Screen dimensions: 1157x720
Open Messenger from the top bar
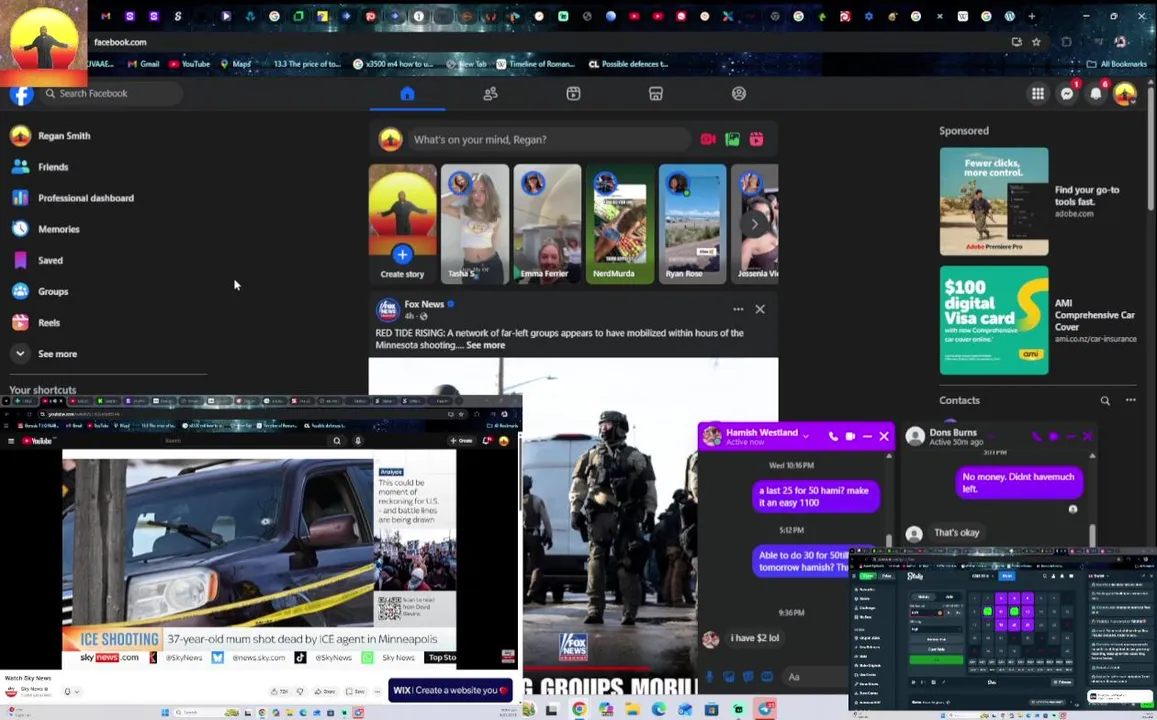click(x=1067, y=94)
